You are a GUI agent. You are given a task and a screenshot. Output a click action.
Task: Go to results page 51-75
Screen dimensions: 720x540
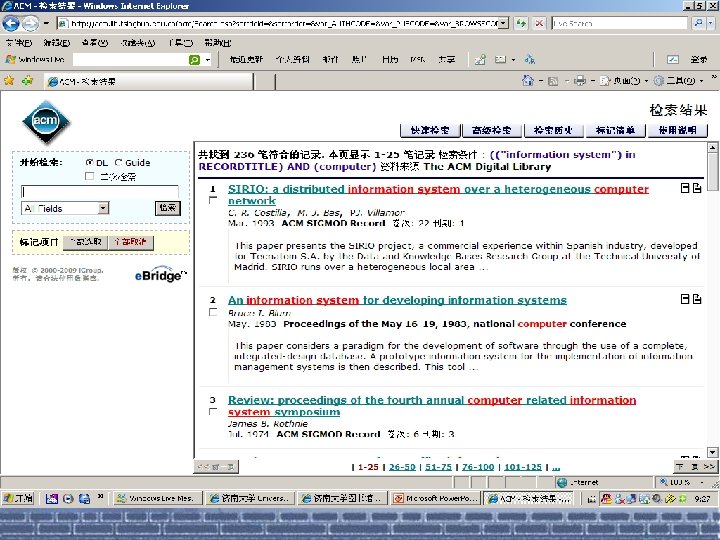[439, 467]
